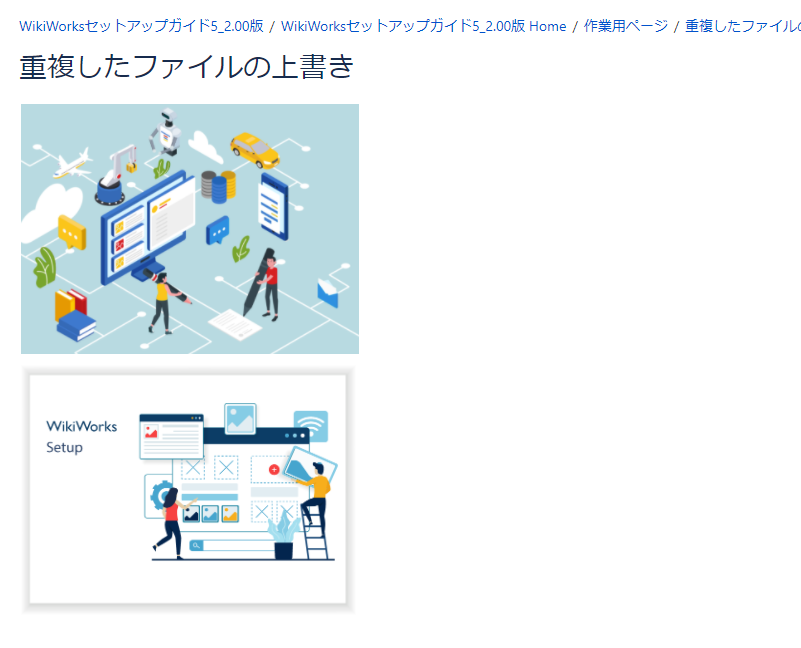Click the last breadcrumb starting with 重複したファイル

pyautogui.click(x=742, y=26)
